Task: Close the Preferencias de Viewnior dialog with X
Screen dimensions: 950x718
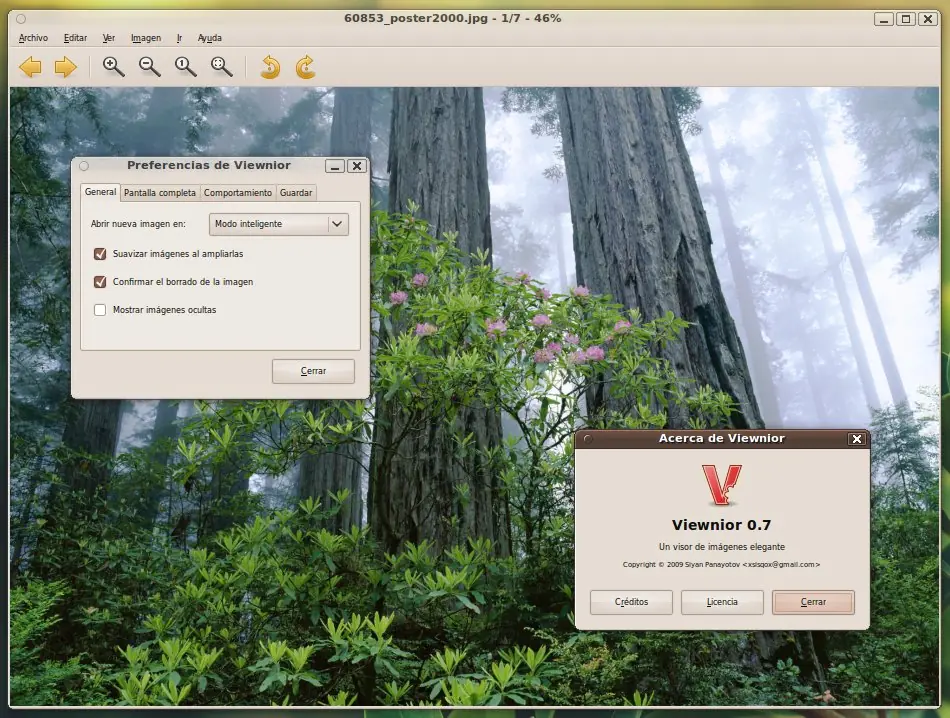Action: (357, 166)
